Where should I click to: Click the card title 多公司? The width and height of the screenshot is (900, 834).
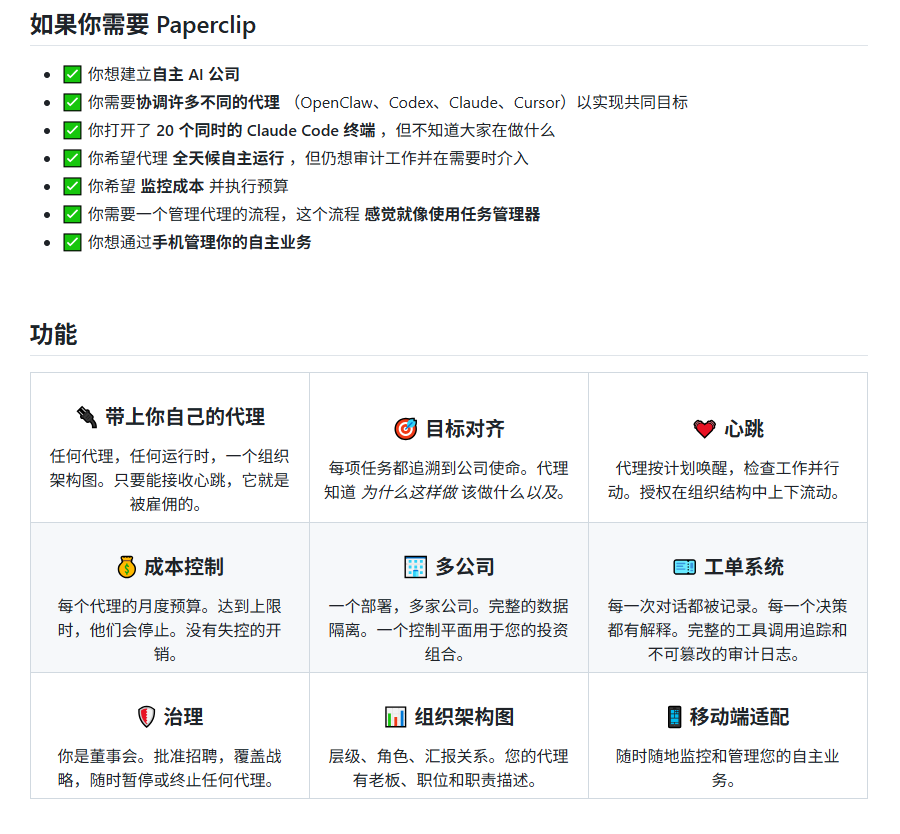465,567
